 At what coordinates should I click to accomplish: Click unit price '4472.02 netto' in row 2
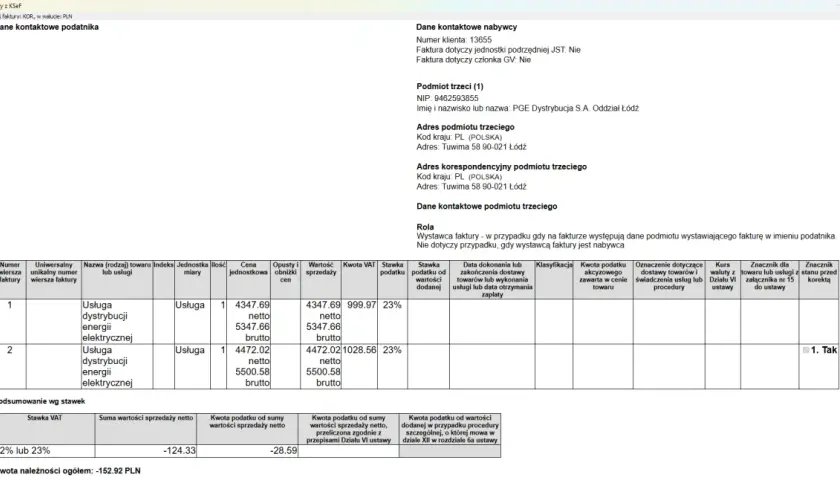(x=252, y=355)
